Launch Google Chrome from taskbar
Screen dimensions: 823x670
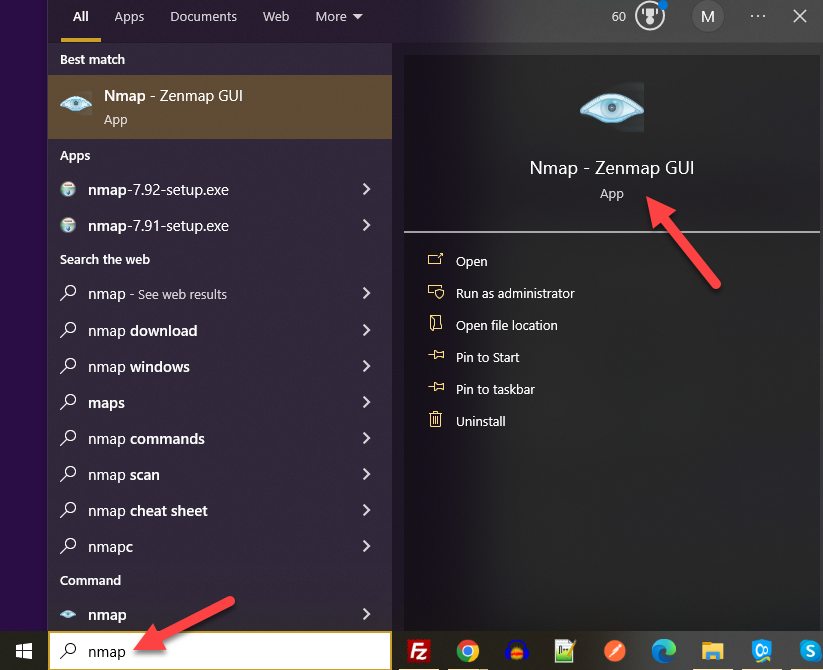click(467, 652)
